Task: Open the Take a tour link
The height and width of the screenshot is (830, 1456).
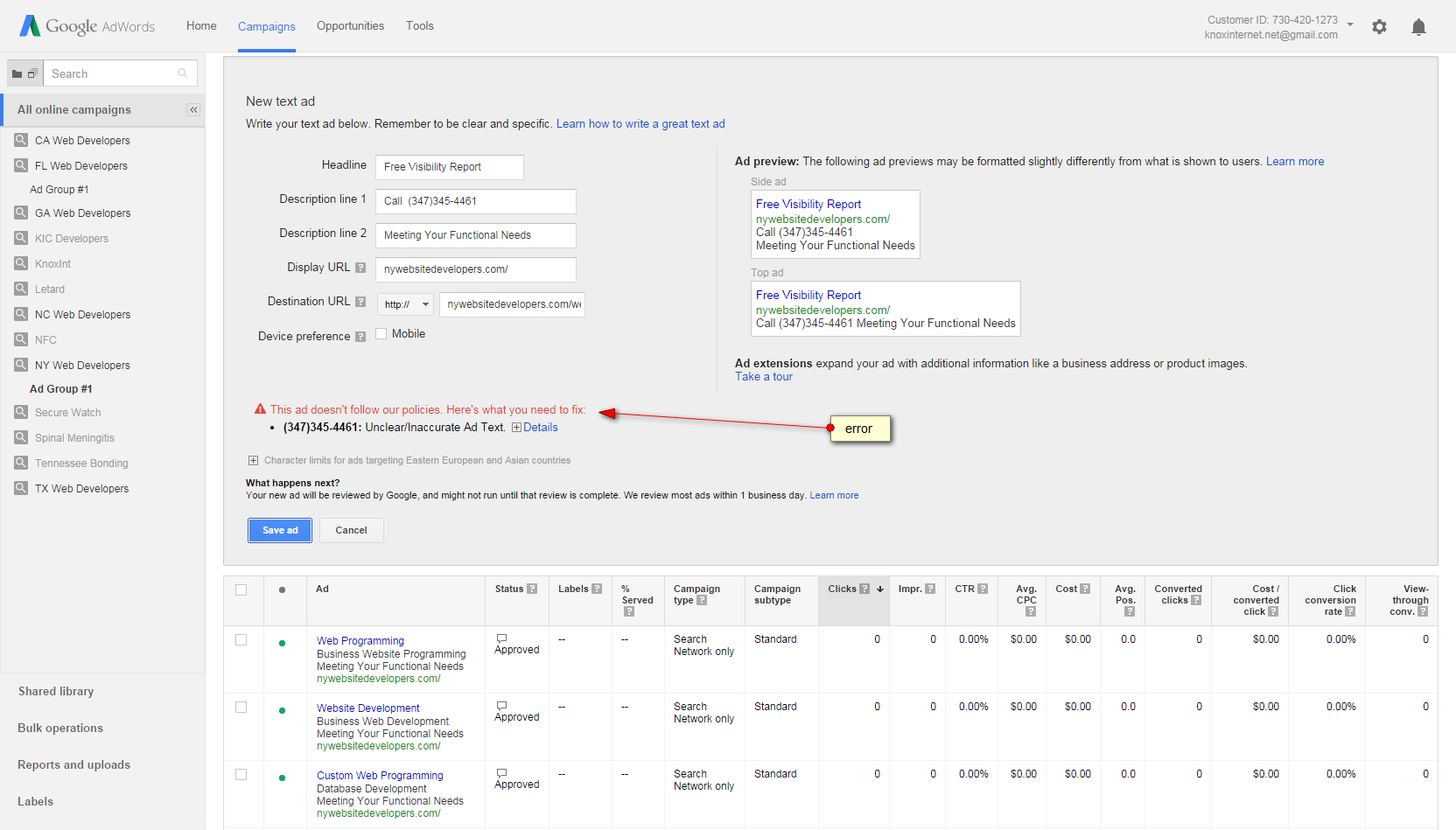Action: 763,377
